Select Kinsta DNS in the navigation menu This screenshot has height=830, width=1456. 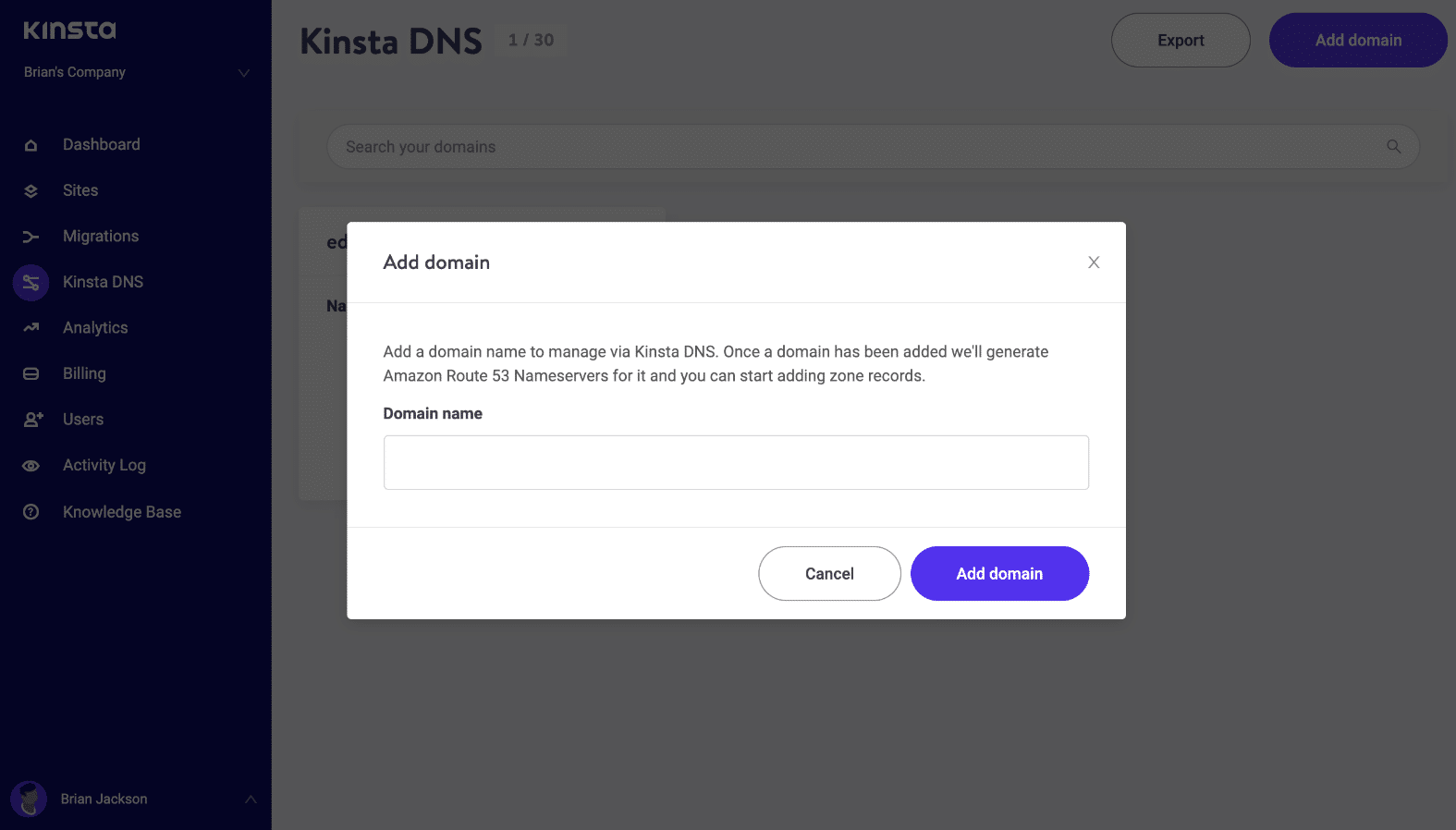pyautogui.click(x=103, y=282)
